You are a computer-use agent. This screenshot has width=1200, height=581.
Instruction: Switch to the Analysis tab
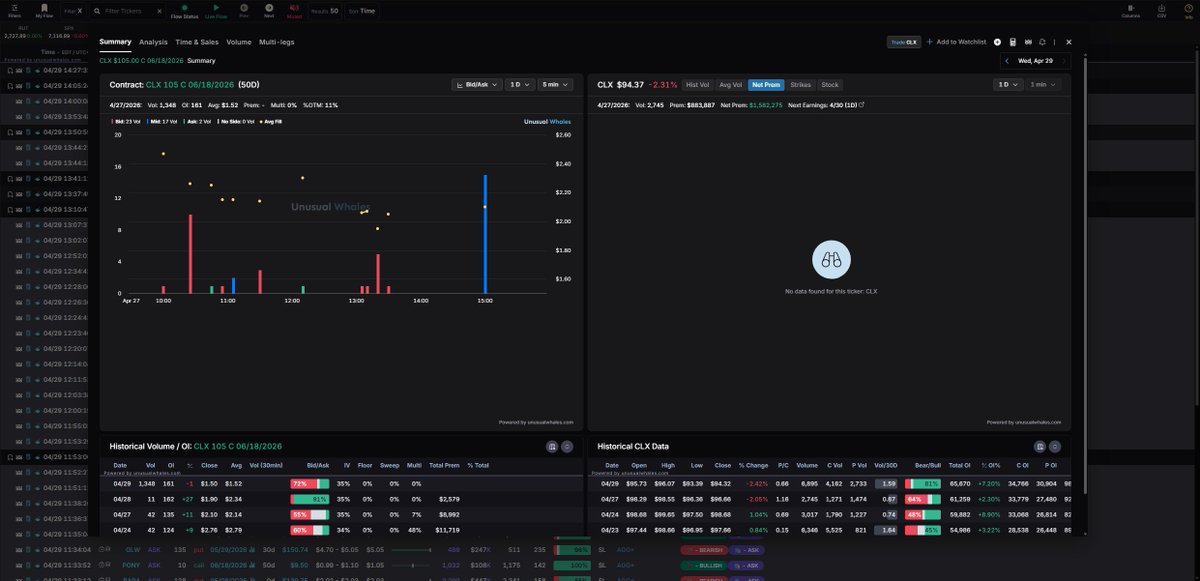pyautogui.click(x=153, y=42)
